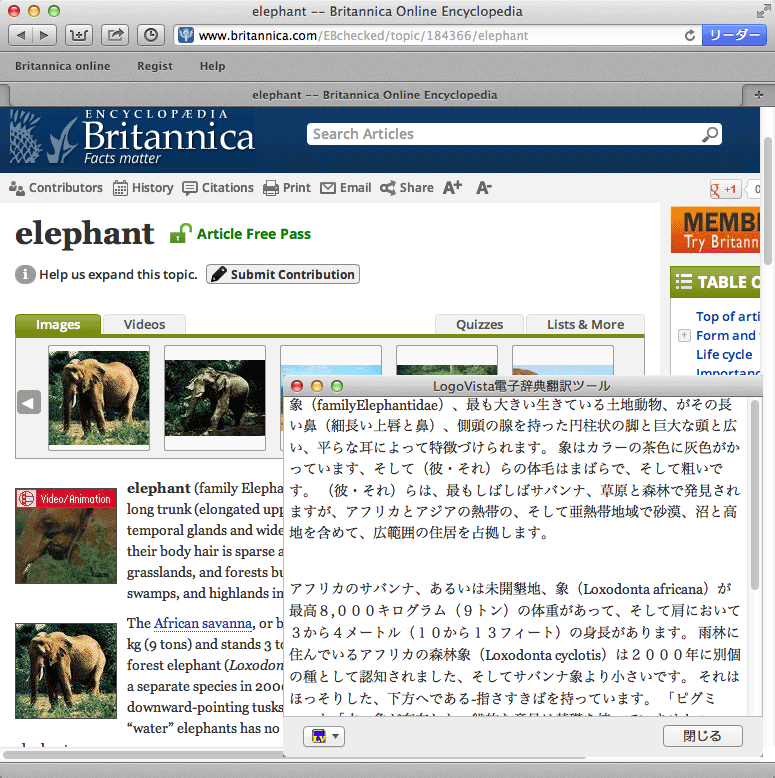Screen dimensions: 775x778
Task: Select the Quizzes tab
Action: click(x=479, y=325)
